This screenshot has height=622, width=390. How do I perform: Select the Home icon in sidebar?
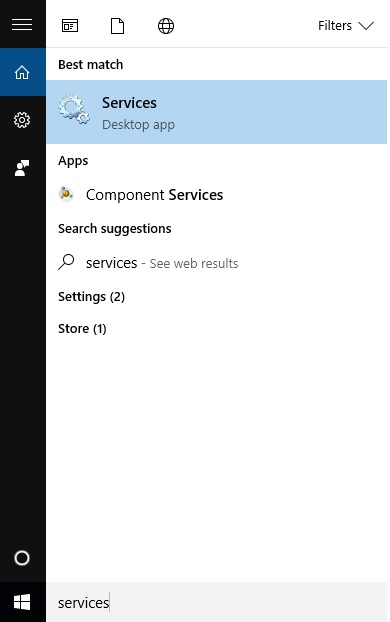(x=22, y=72)
